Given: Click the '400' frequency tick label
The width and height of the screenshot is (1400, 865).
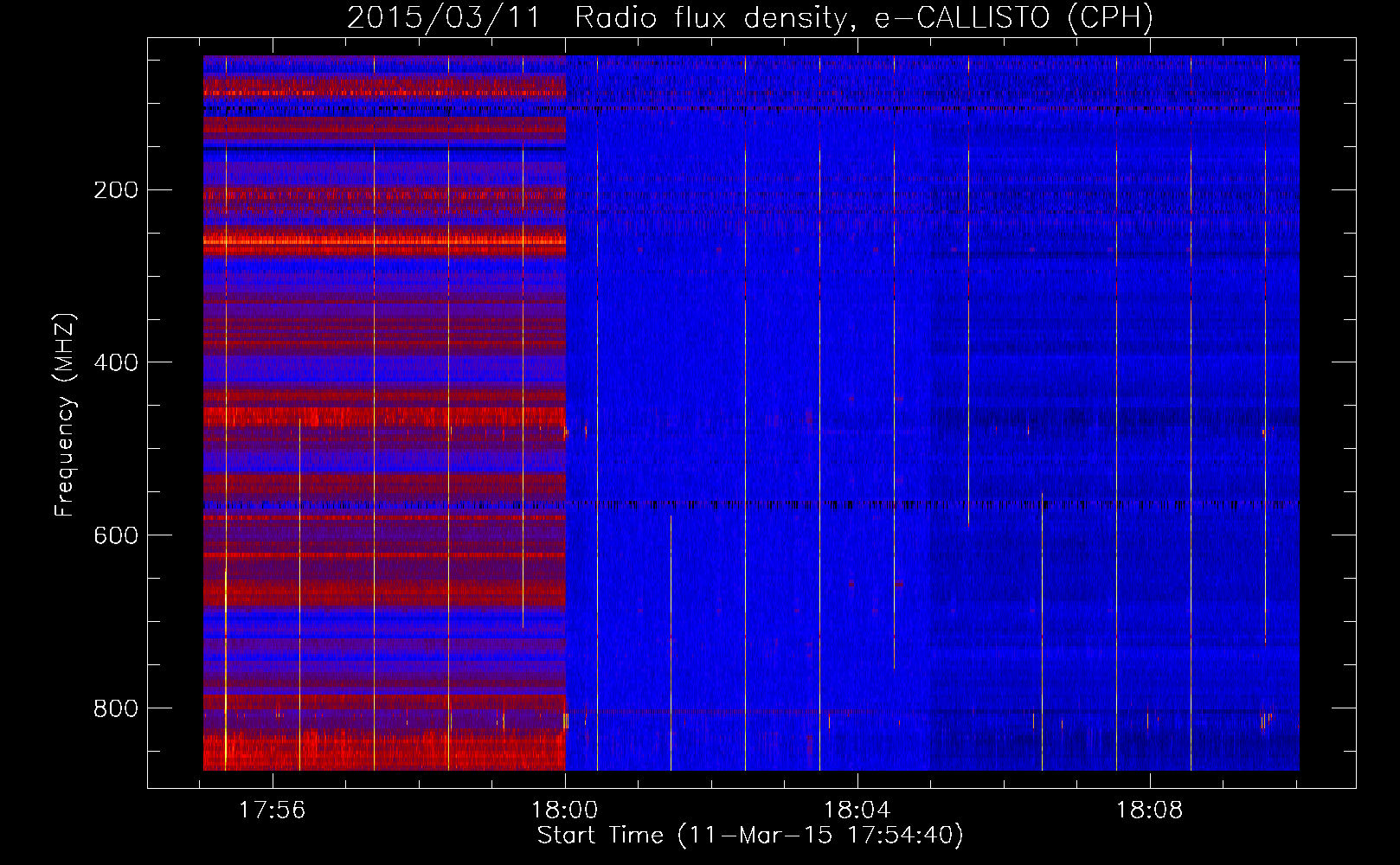Looking at the screenshot, I should [116, 362].
